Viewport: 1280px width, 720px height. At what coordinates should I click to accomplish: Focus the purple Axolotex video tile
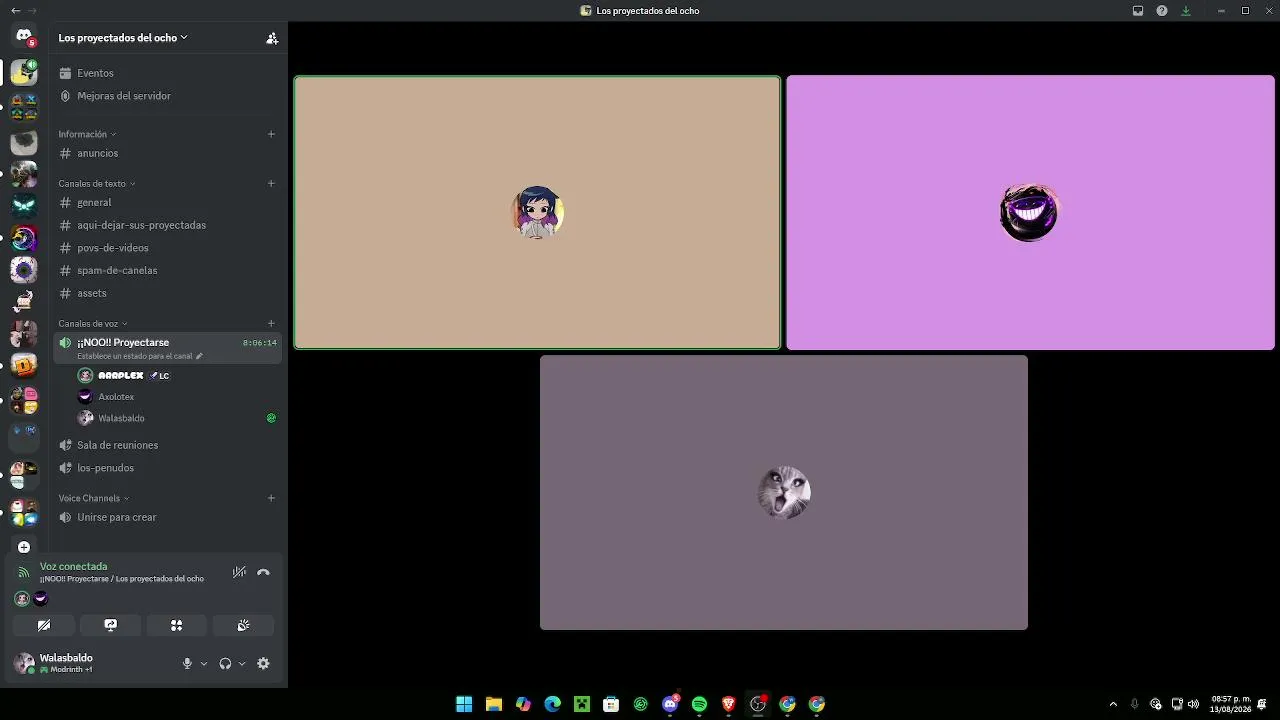[1030, 213]
